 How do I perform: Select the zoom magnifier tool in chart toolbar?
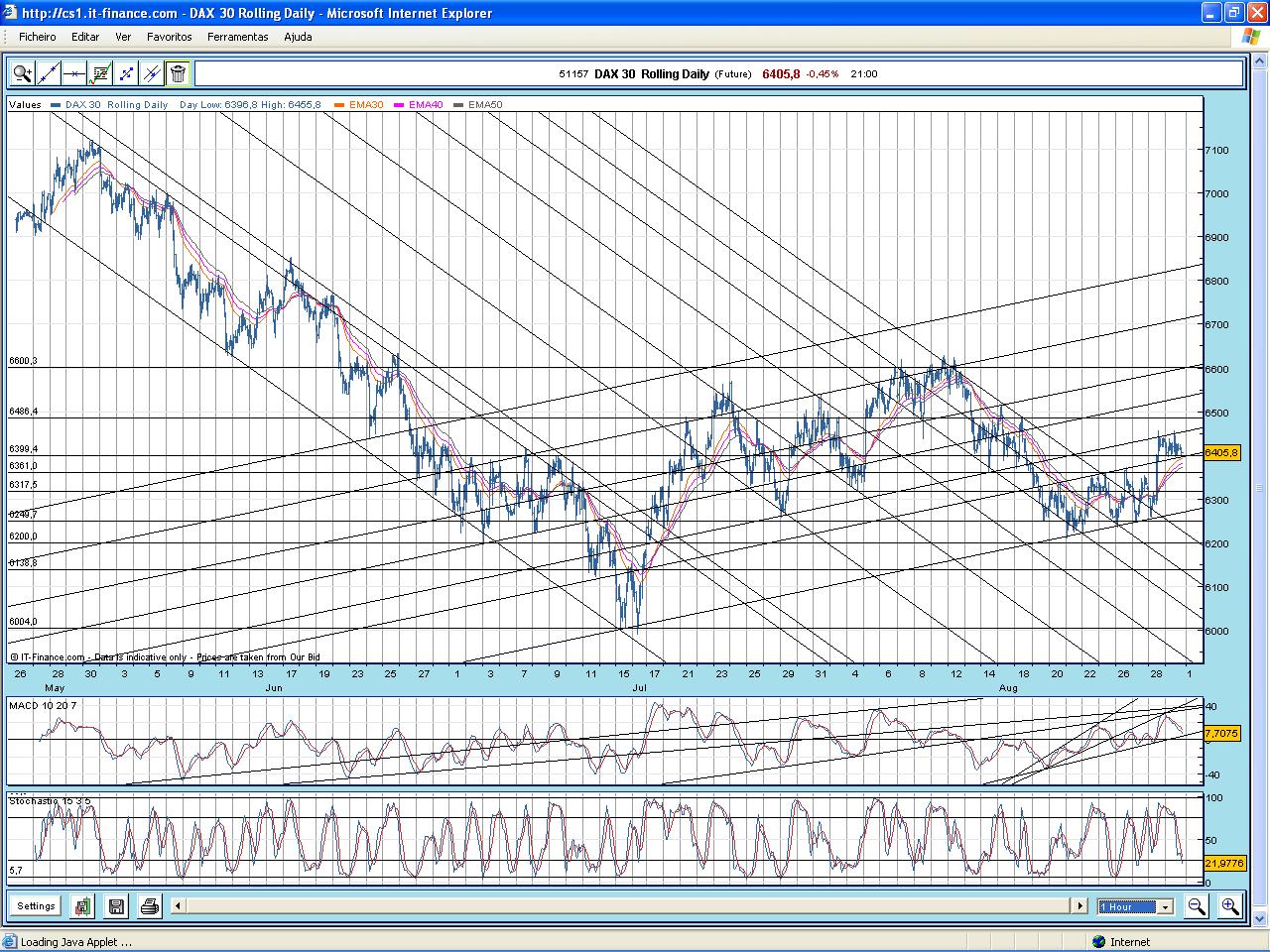pyautogui.click(x=23, y=73)
